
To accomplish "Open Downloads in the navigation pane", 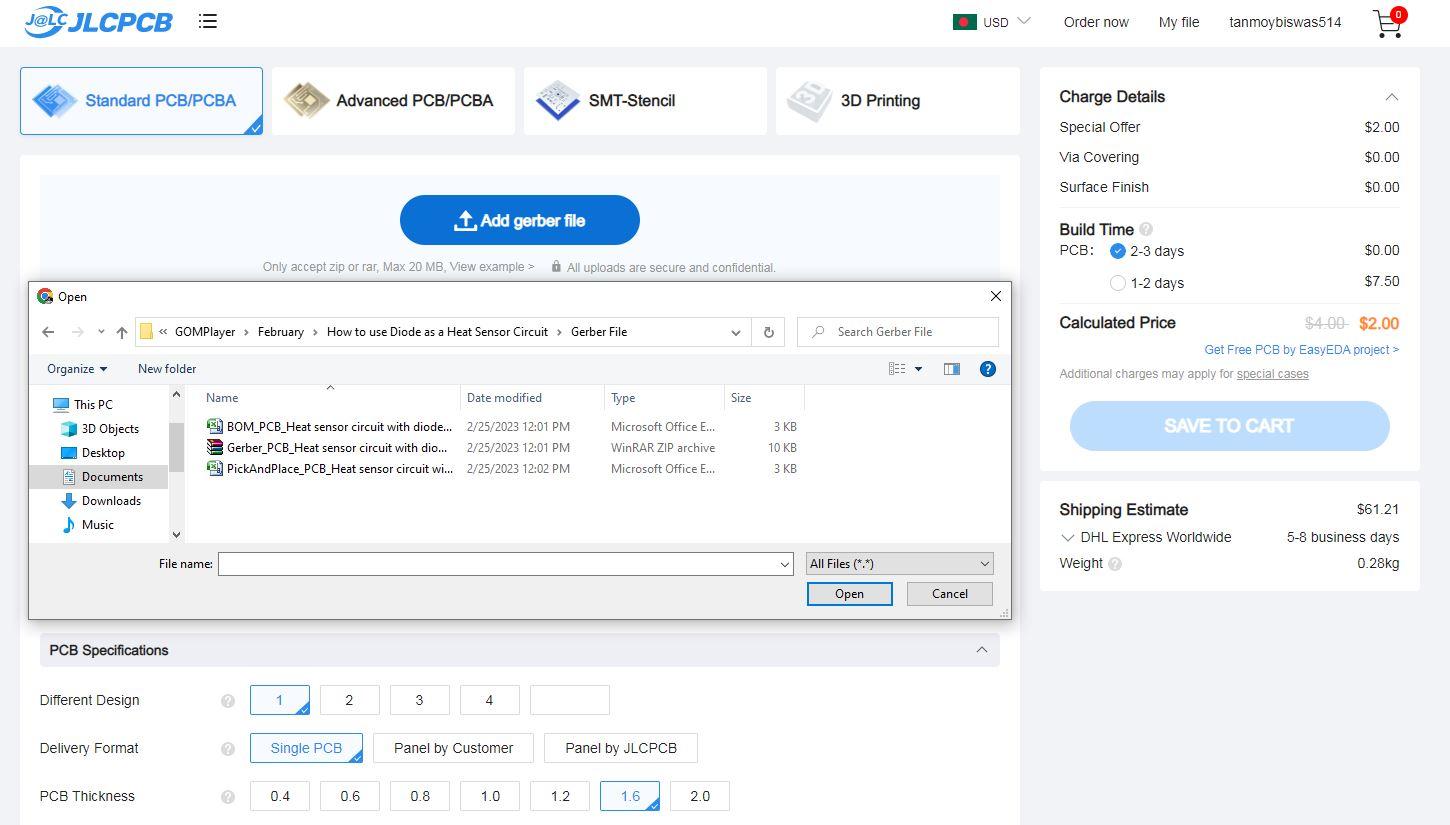I will pos(101,501).
